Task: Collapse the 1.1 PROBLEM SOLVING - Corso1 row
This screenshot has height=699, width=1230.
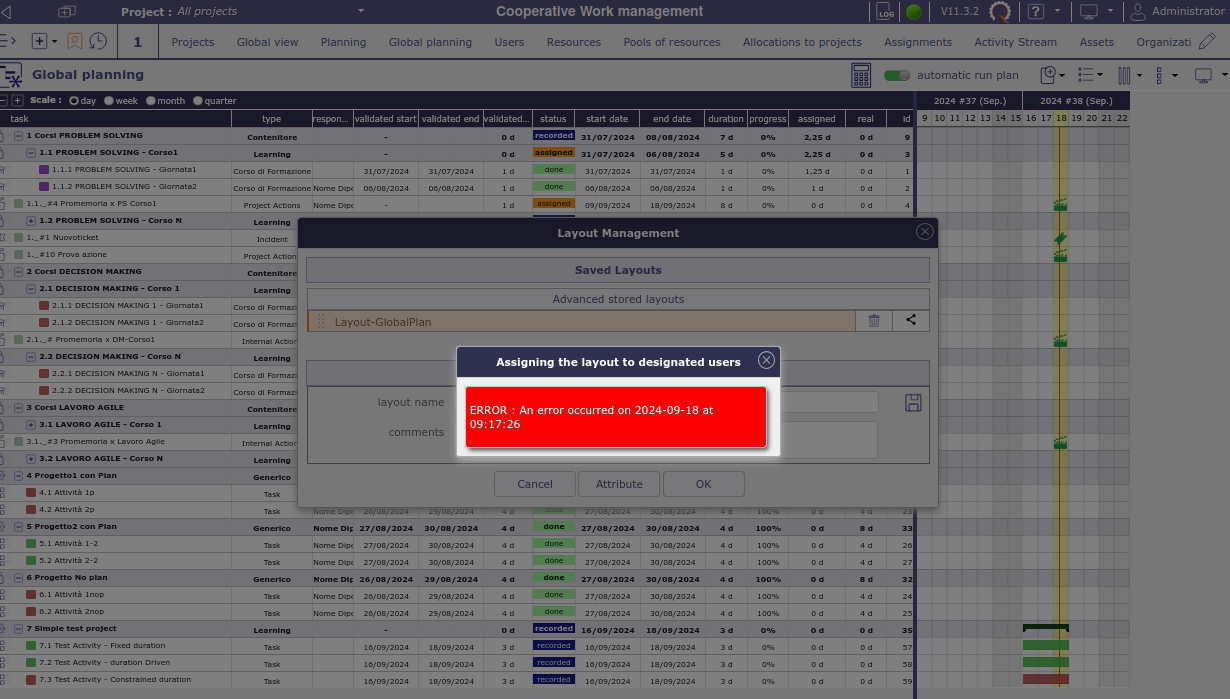Action: (x=31, y=153)
